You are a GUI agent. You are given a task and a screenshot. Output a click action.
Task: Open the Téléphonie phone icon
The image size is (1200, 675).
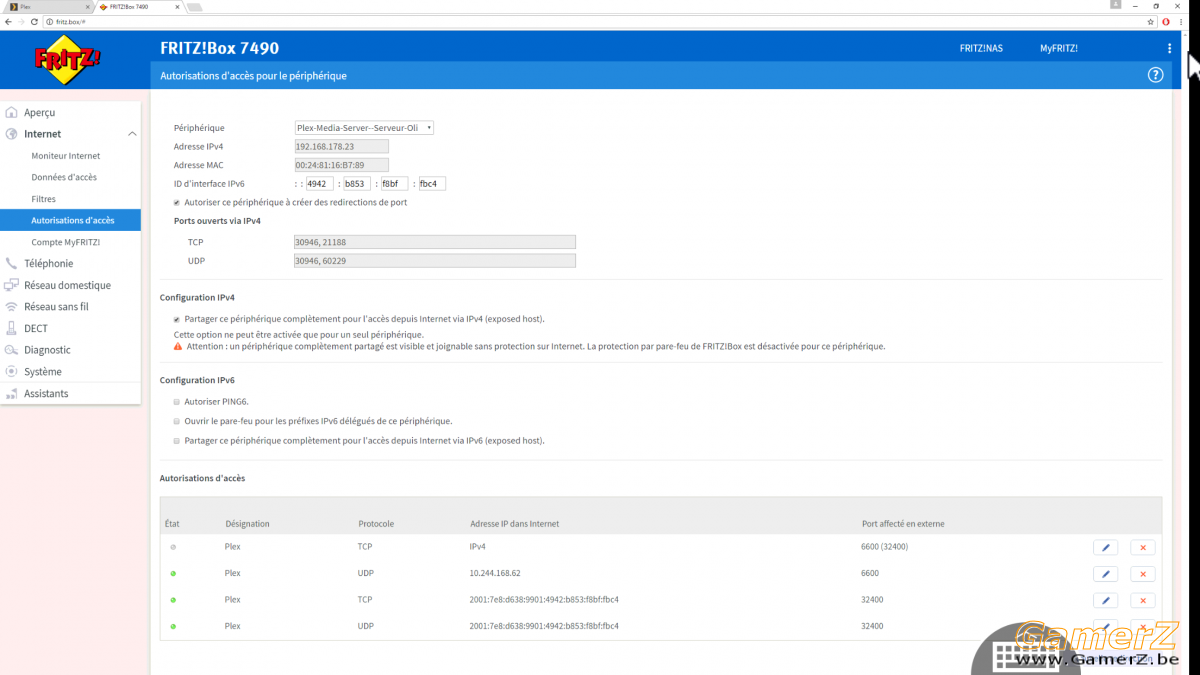pyautogui.click(x=12, y=263)
